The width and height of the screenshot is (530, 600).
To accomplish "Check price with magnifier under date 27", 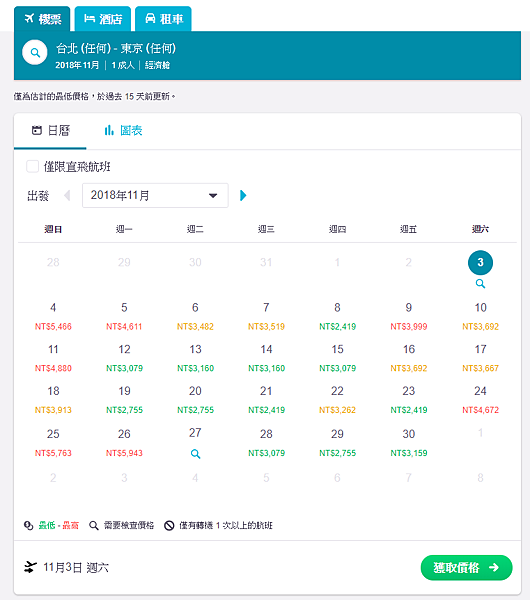I will [x=195, y=454].
